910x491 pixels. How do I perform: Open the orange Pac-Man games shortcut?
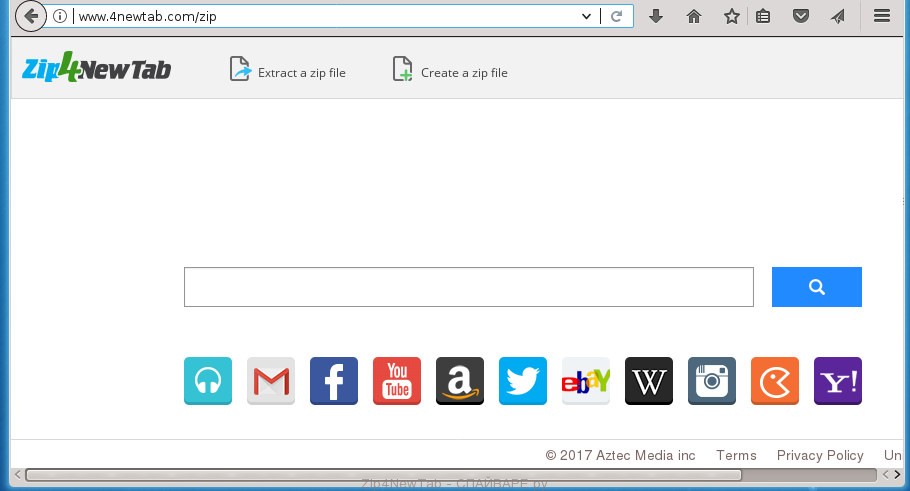pyautogui.click(x=775, y=381)
